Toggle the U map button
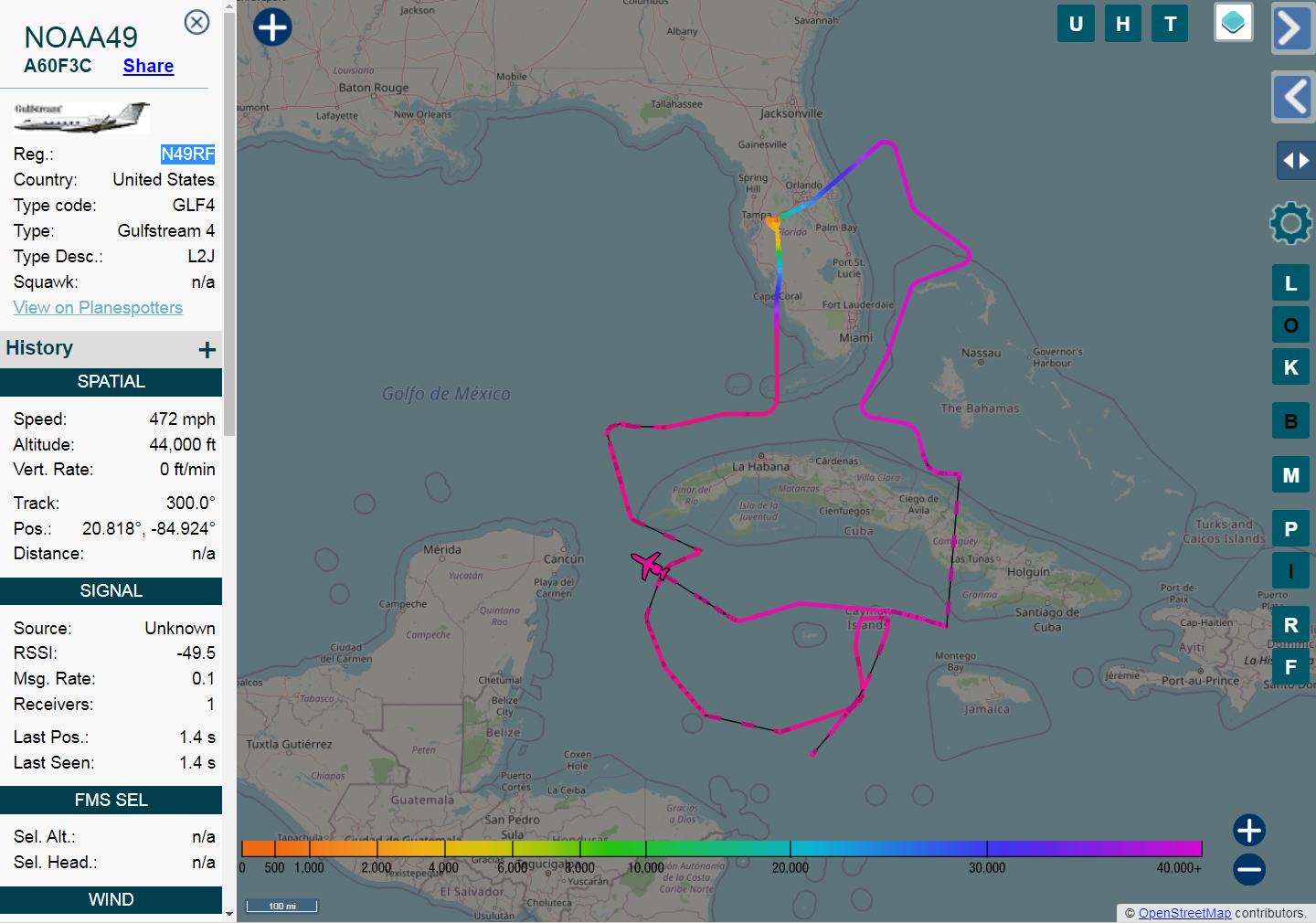The width and height of the screenshot is (1316, 923). click(x=1076, y=24)
